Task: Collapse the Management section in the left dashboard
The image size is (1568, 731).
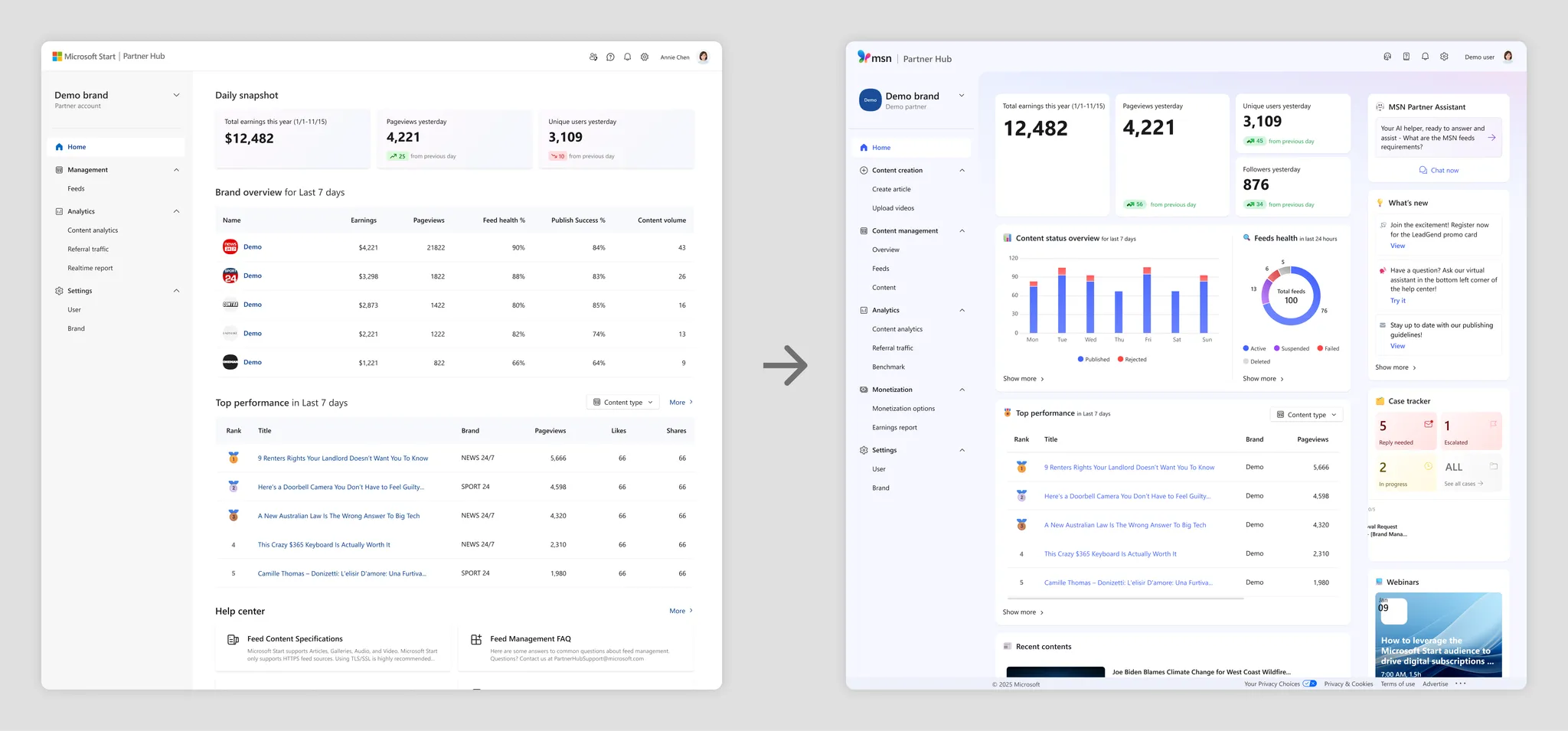Action: click(176, 170)
